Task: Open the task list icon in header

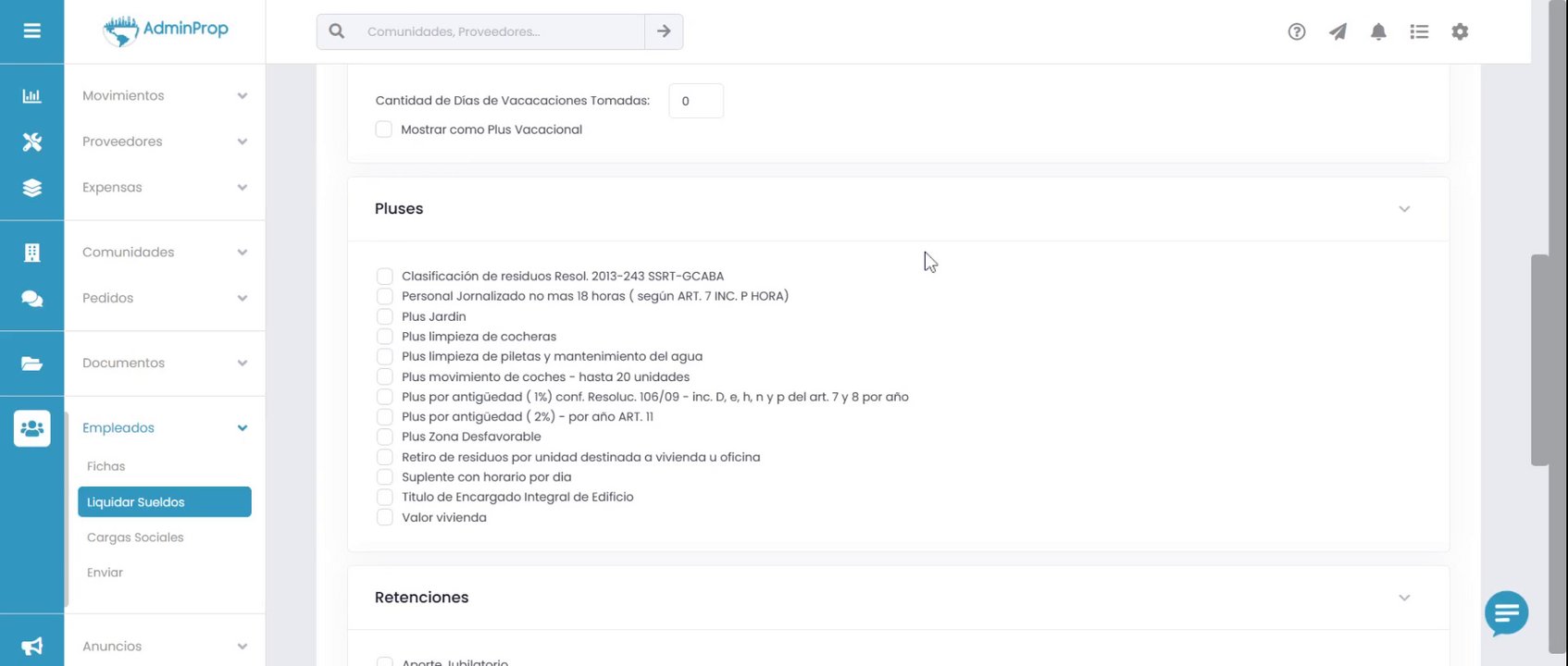Action: 1419,31
